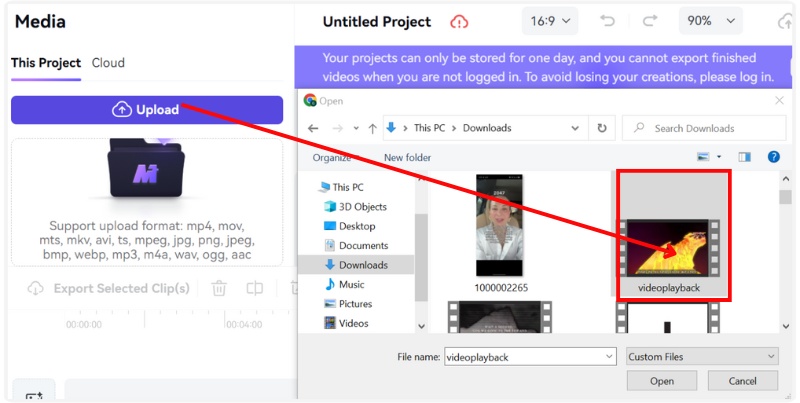The image size is (800, 403).
Task: Toggle the preview pane icon
Action: point(744,157)
